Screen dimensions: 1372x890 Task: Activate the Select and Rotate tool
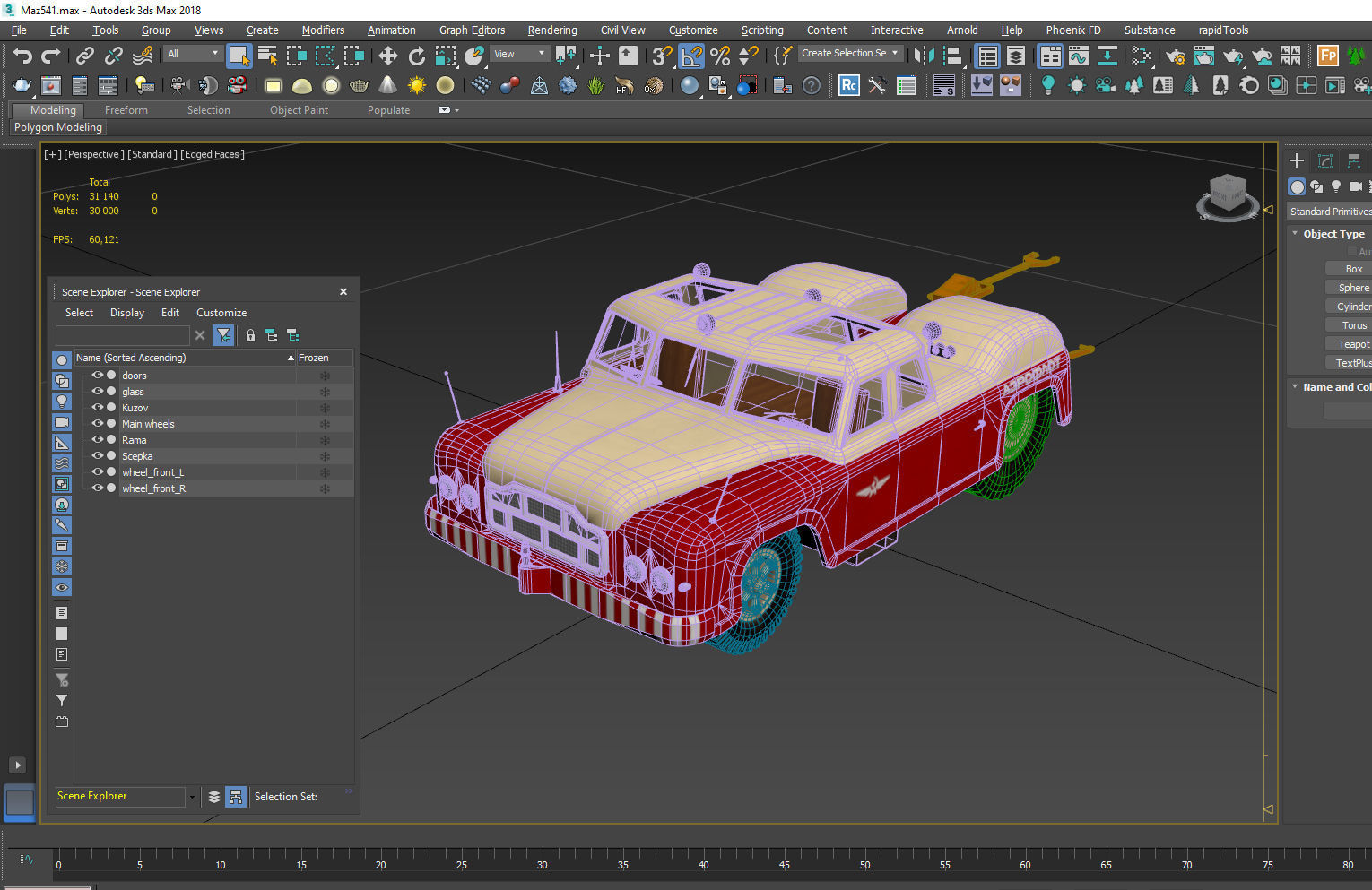click(417, 56)
